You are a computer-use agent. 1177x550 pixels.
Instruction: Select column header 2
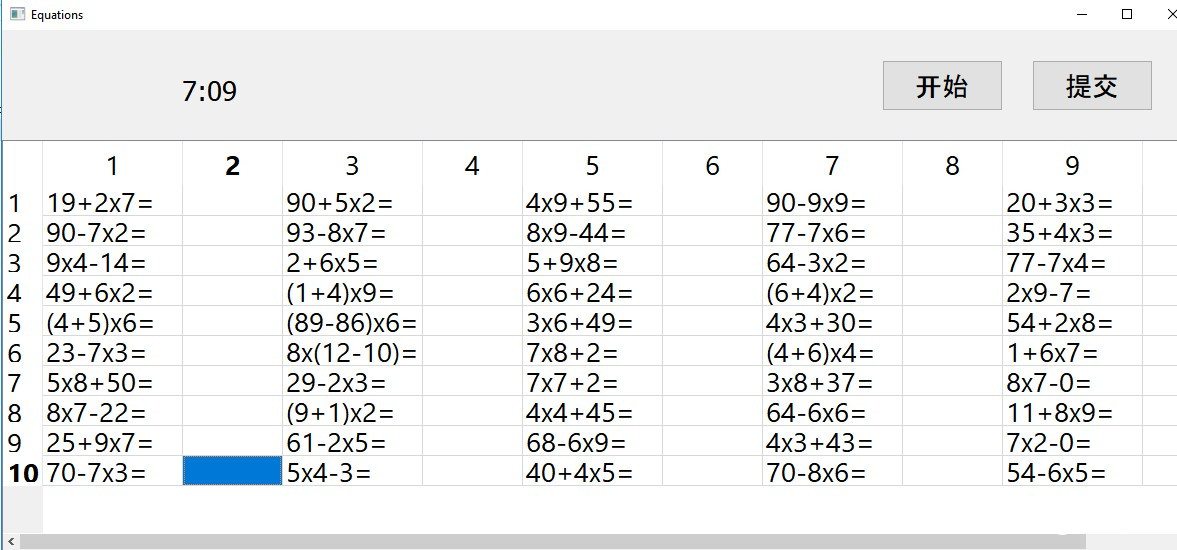(232, 166)
